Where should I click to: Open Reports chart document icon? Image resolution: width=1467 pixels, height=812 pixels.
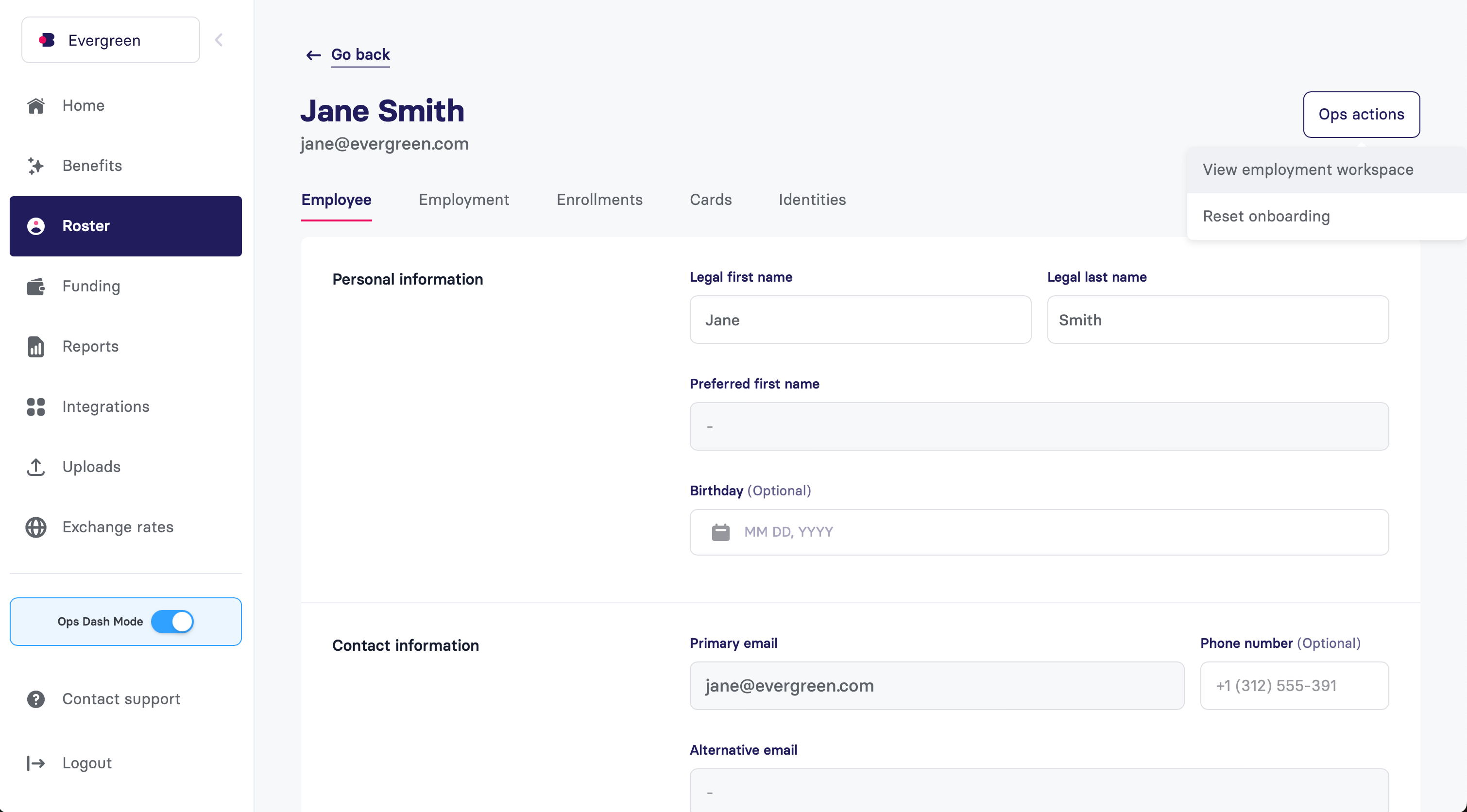click(36, 346)
